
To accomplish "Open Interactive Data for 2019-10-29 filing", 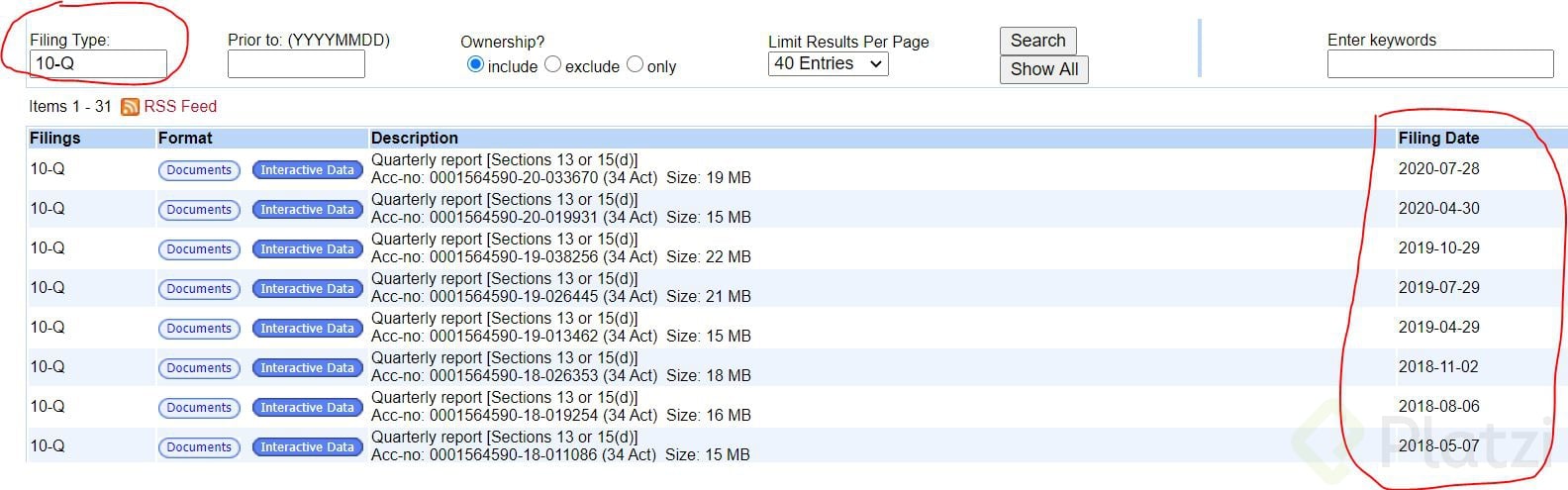I will click(307, 249).
